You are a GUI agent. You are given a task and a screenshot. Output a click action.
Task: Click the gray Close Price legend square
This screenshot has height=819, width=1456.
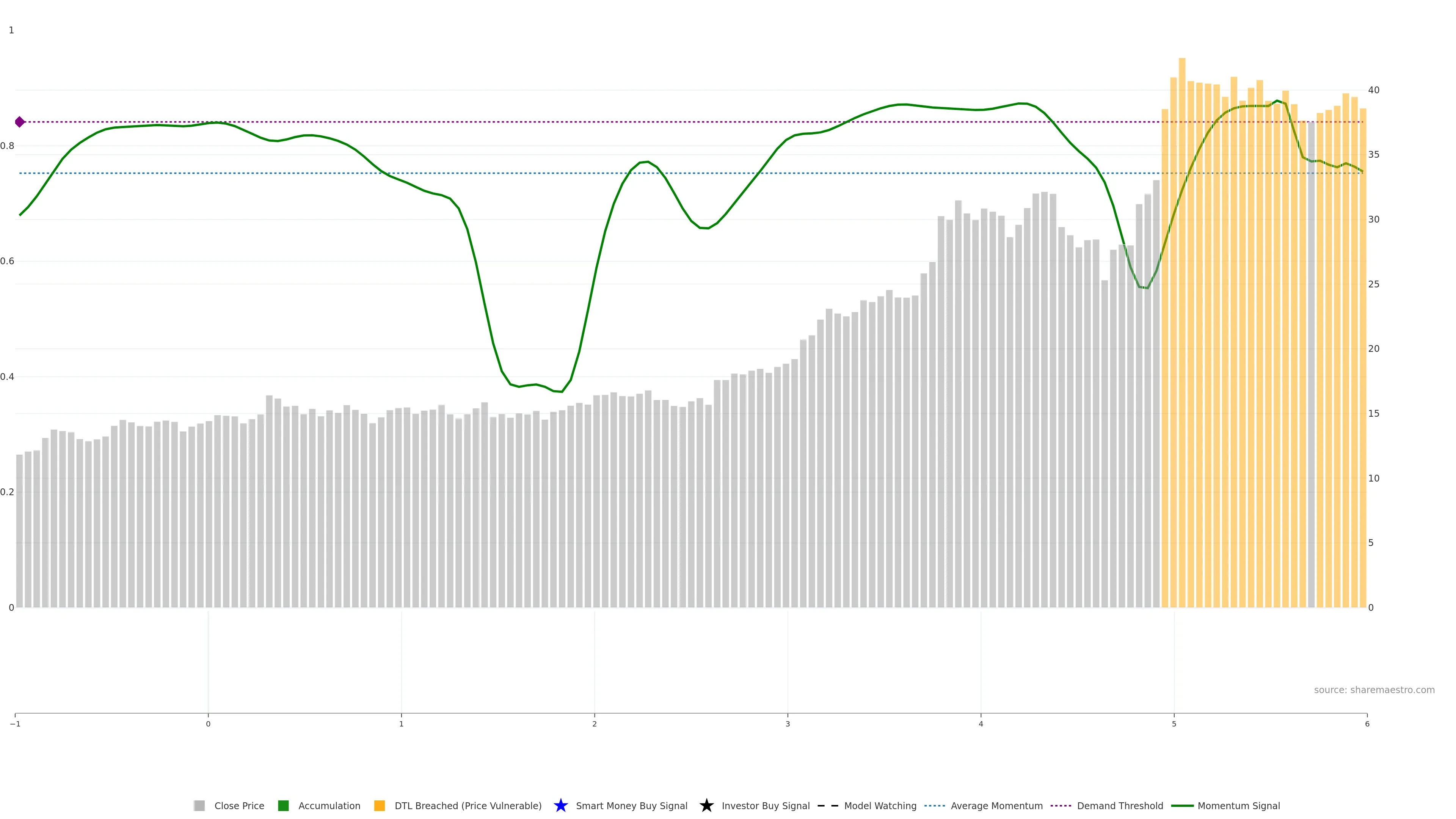pyautogui.click(x=199, y=805)
